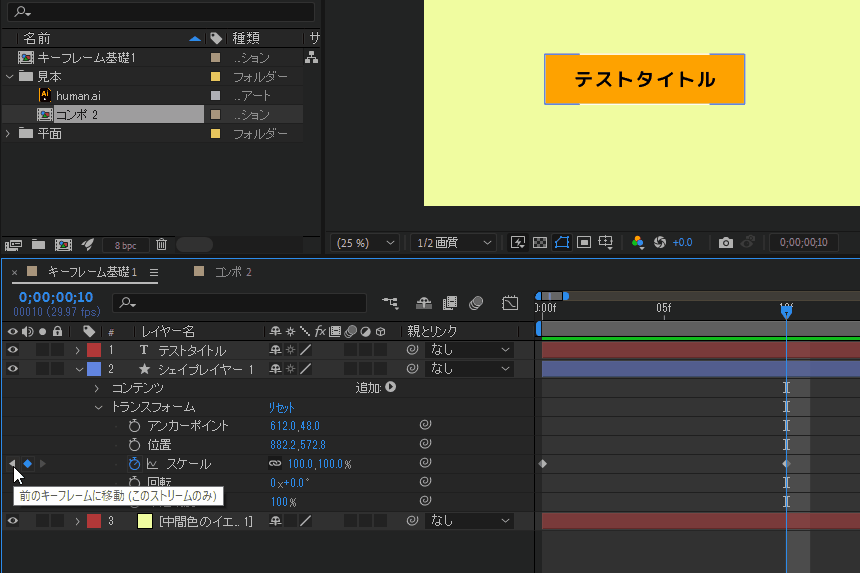Open parent dropdown for テストタイトル layer
Screen dimensions: 860x573
tap(469, 350)
